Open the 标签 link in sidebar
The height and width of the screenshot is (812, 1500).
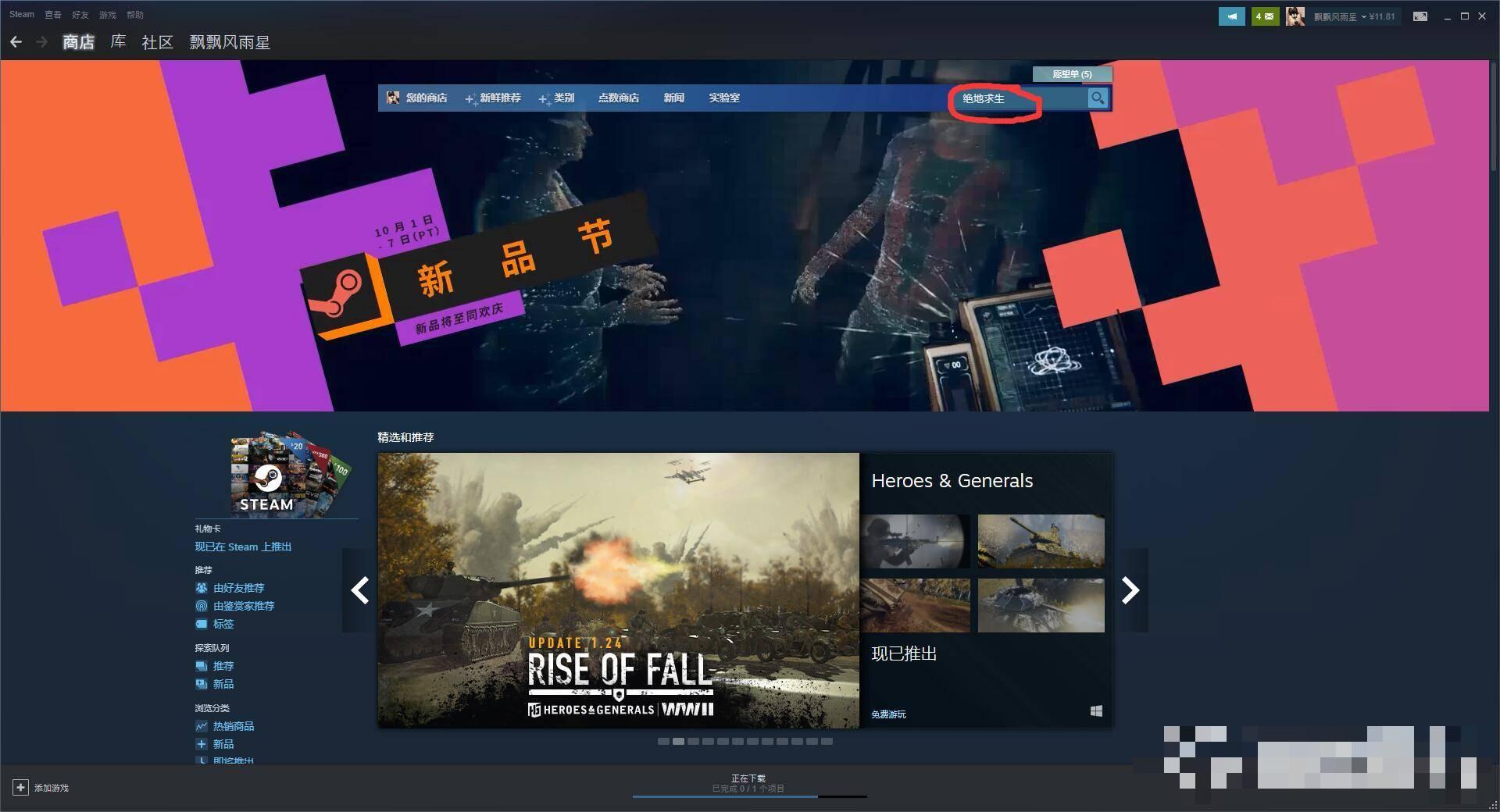tap(223, 624)
